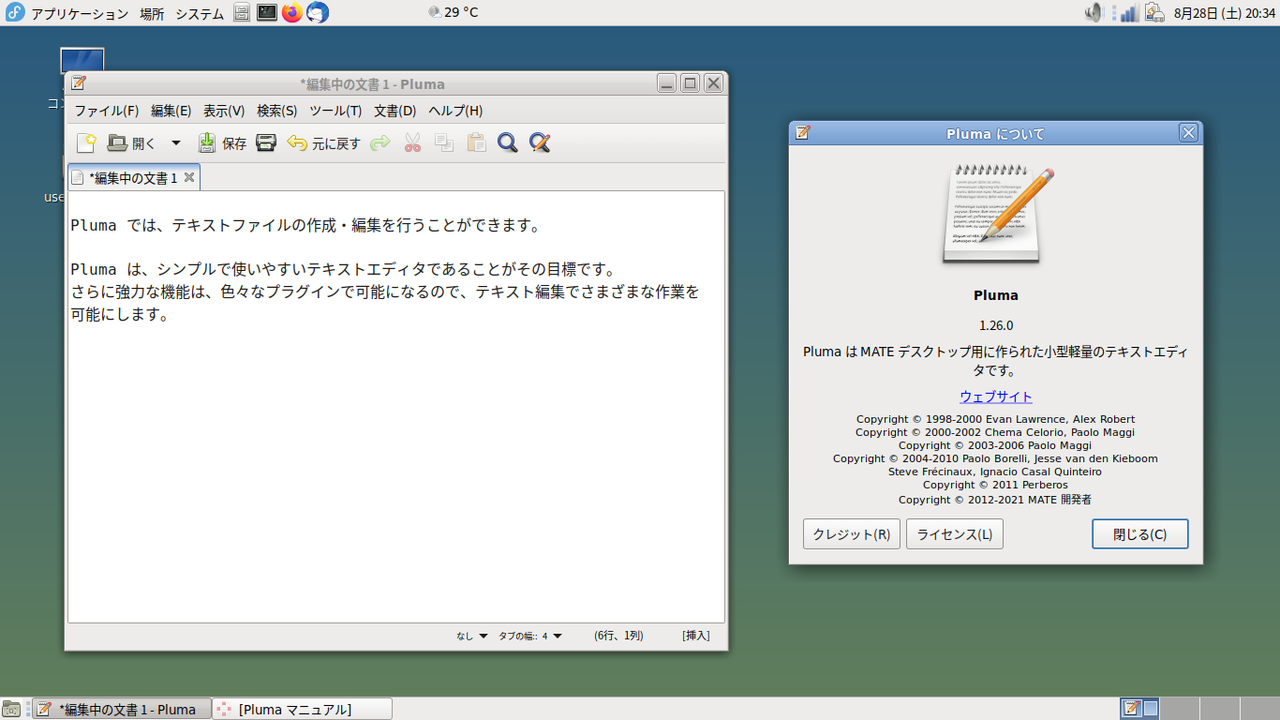Click the line starting さらに強力な機能は
The width and height of the screenshot is (1280, 720).
point(385,292)
